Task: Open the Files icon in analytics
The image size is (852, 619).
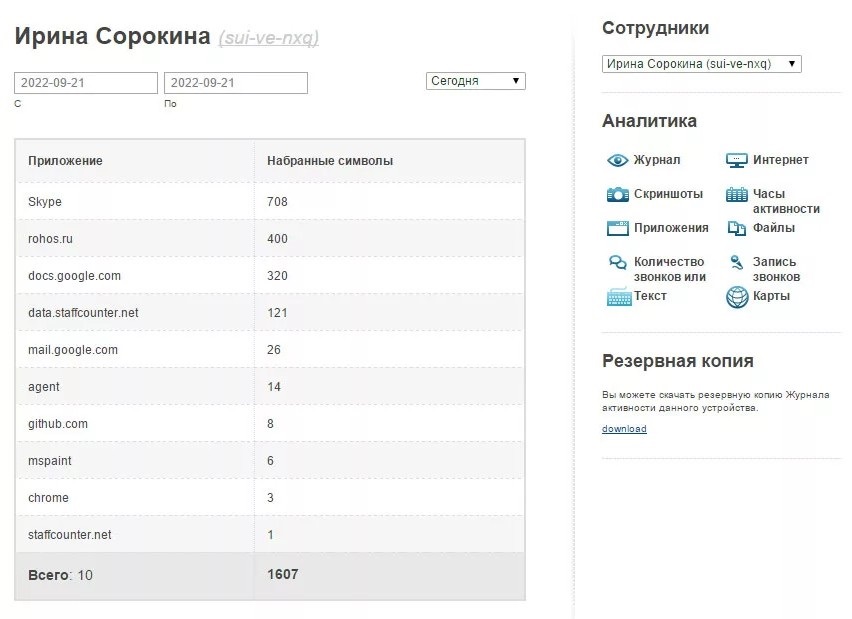Action: pos(737,228)
